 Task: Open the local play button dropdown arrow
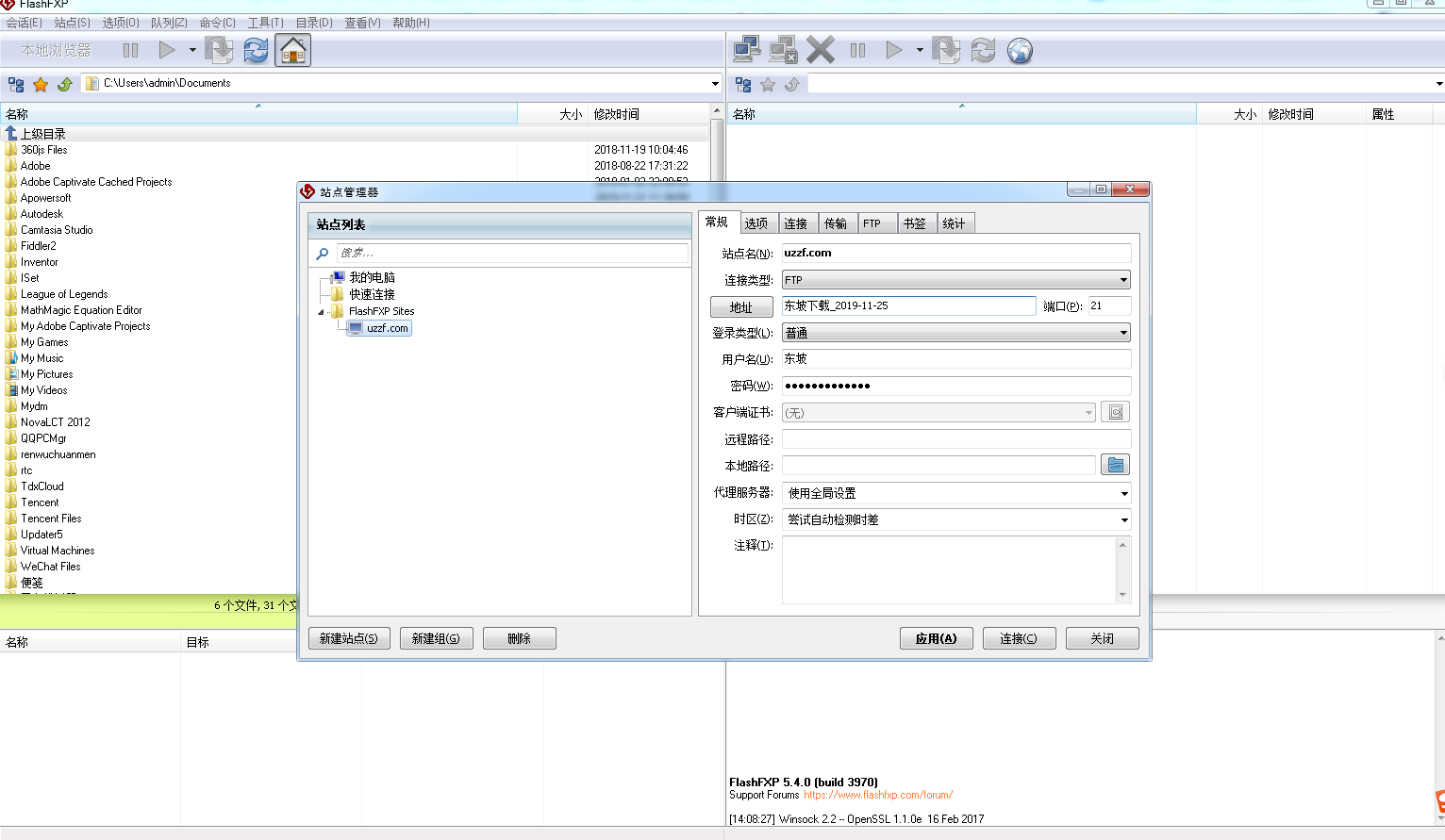(x=192, y=50)
